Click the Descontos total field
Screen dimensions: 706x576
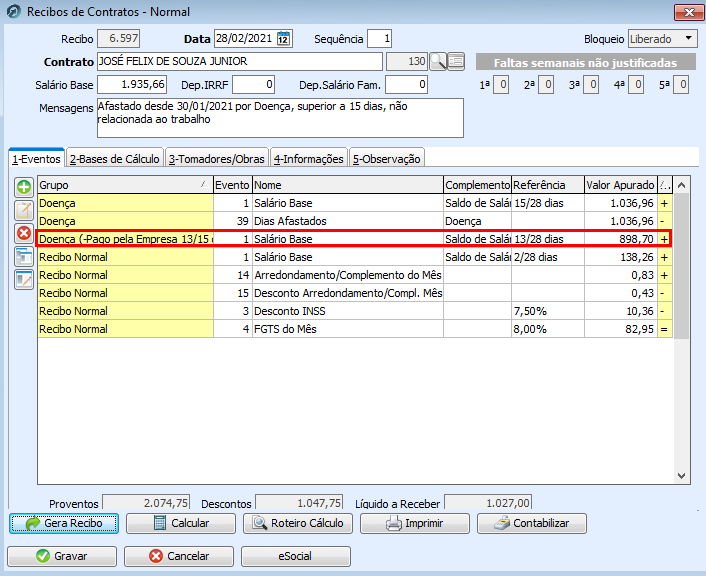tap(299, 503)
